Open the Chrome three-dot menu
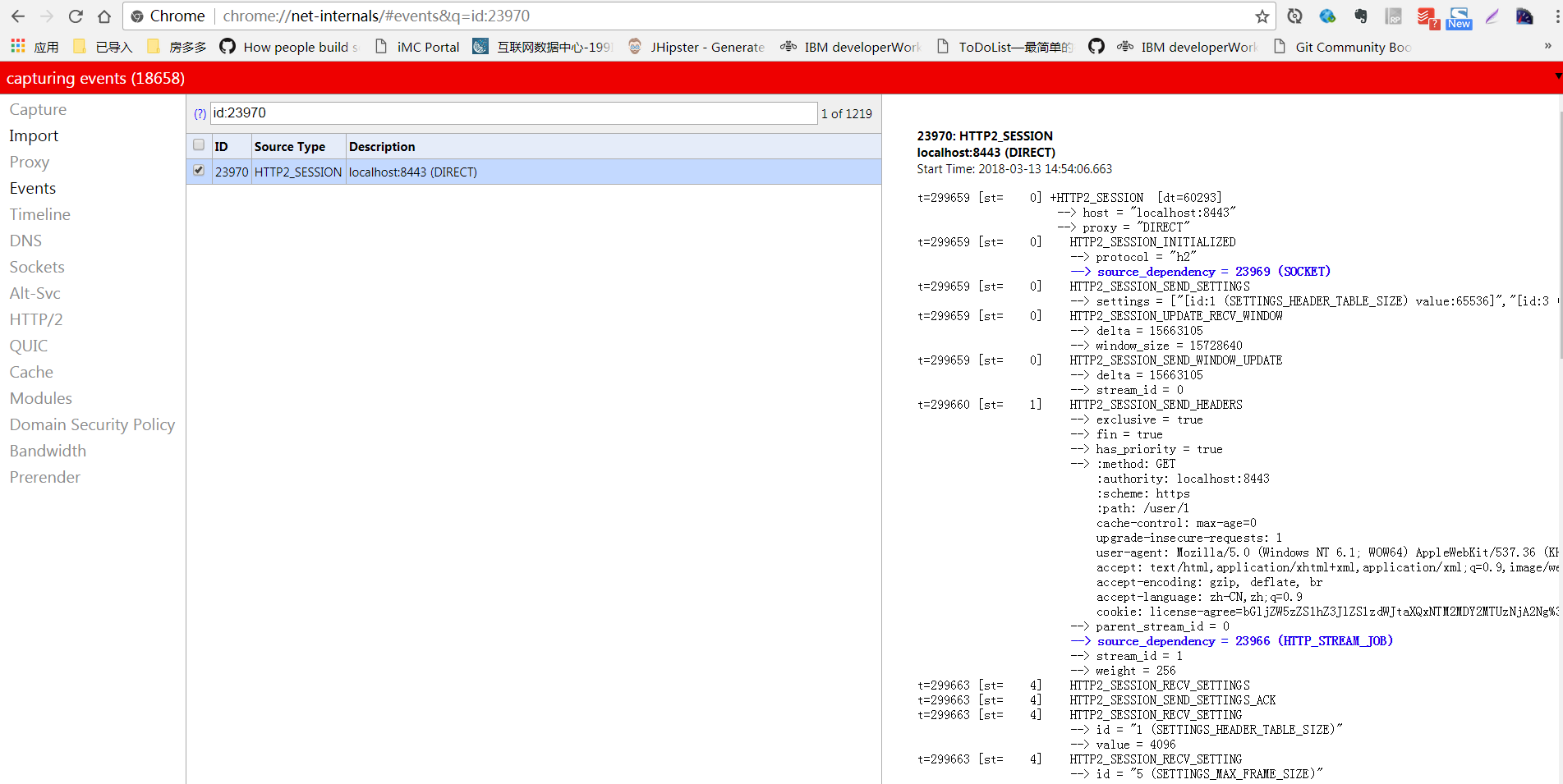Image resolution: width=1563 pixels, height=784 pixels. pos(1556,16)
